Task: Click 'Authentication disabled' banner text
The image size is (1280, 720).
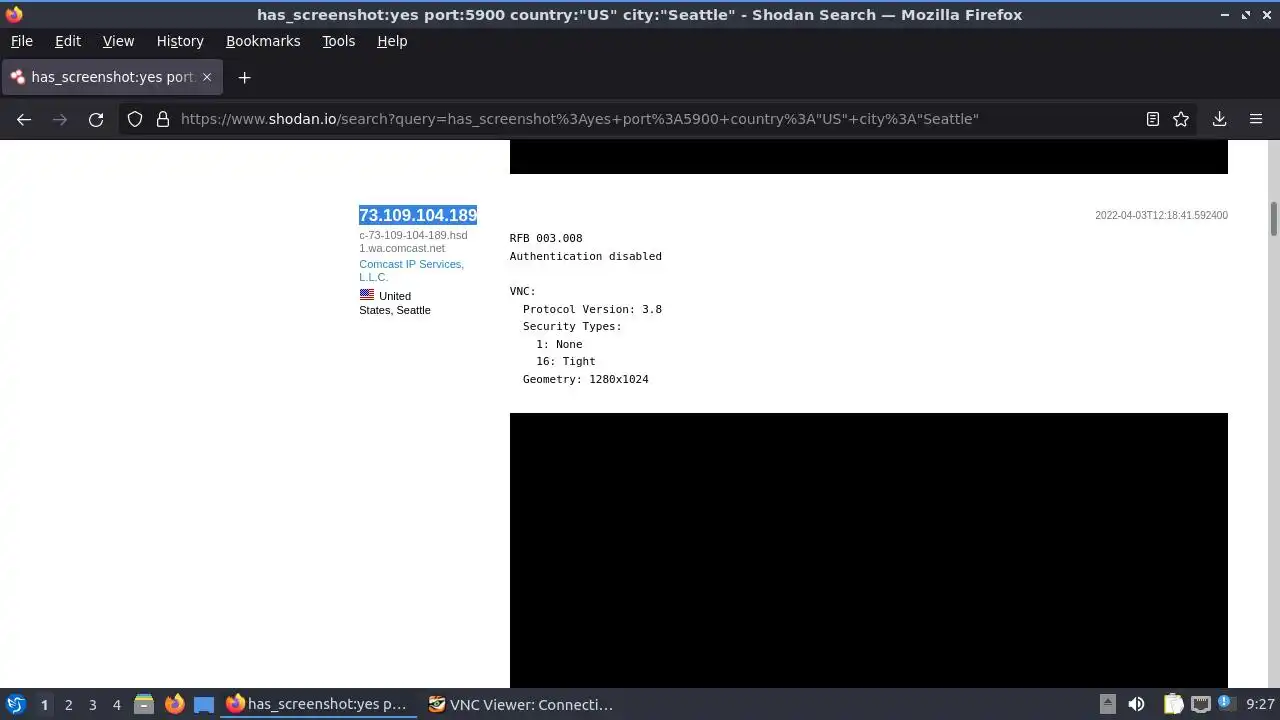Action: [585, 256]
